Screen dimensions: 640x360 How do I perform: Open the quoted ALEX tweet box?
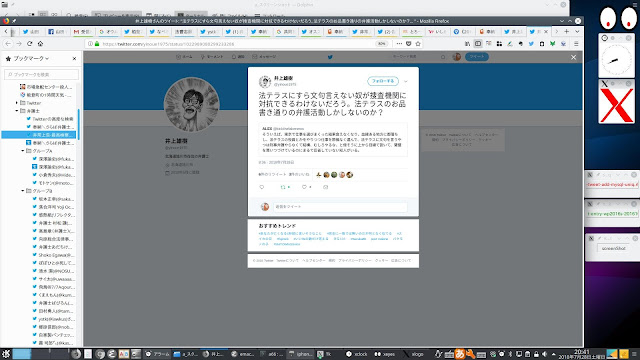click(x=333, y=140)
